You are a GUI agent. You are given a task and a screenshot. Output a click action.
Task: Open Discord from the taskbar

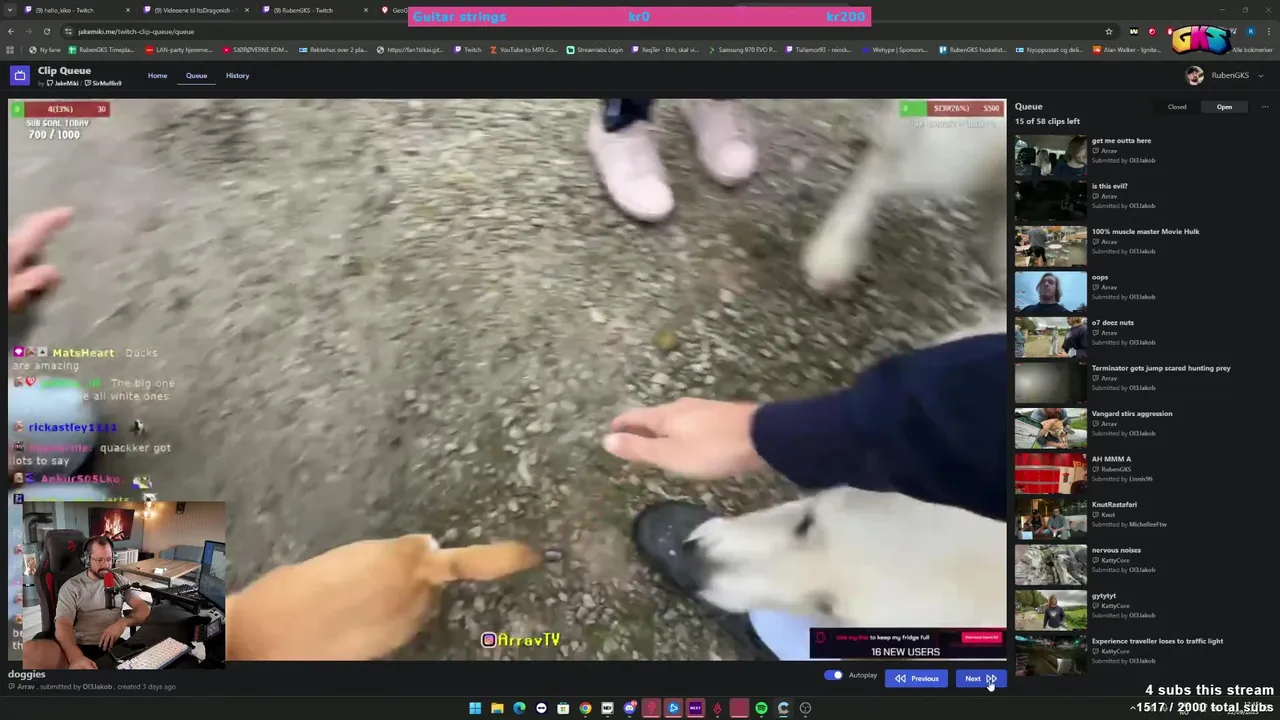(629, 708)
